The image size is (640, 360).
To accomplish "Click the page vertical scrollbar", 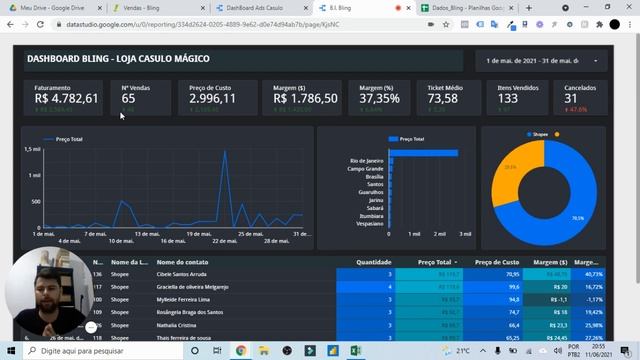I will tap(637, 159).
